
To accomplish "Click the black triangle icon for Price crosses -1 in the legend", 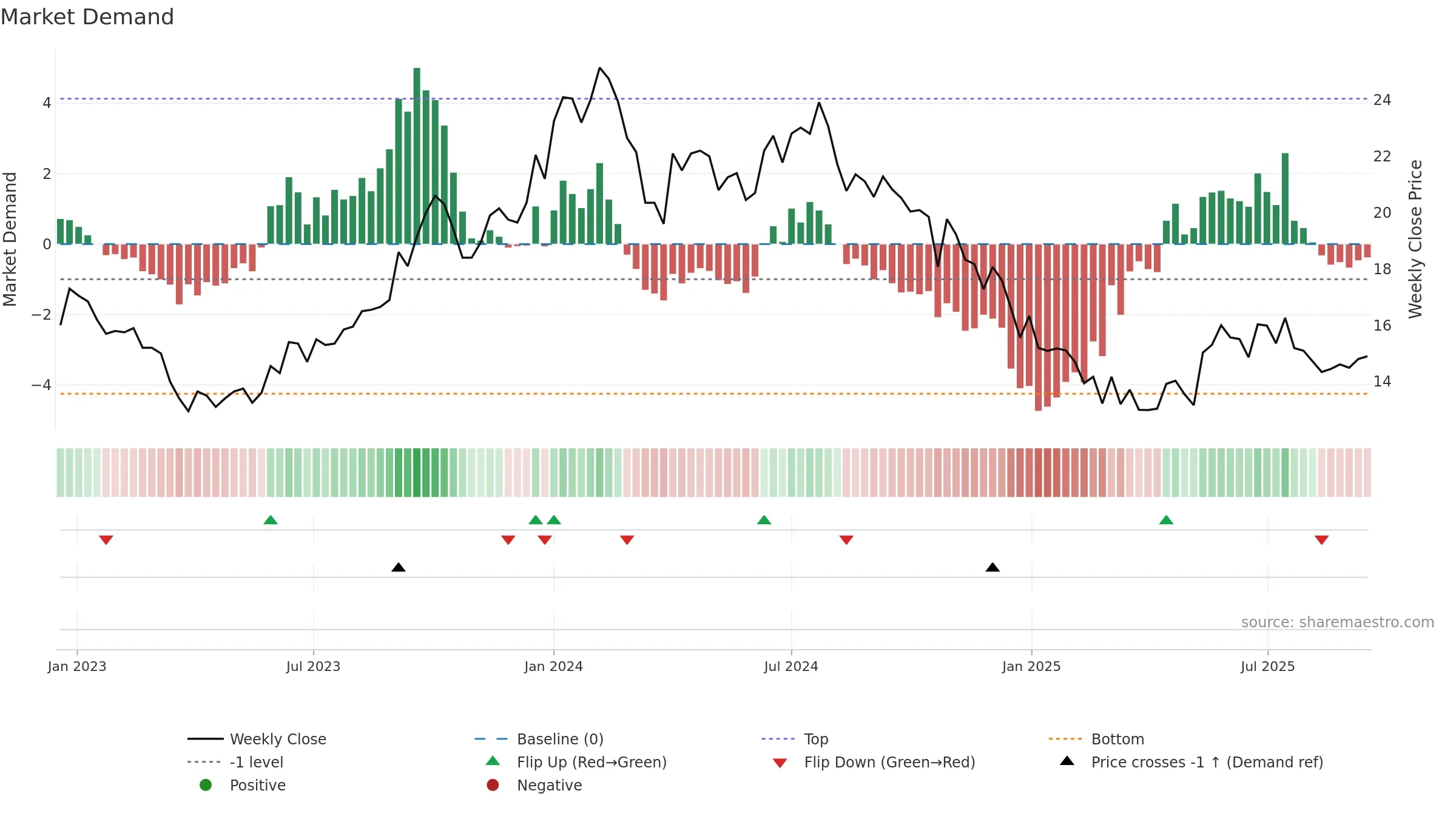I will tap(1067, 761).
